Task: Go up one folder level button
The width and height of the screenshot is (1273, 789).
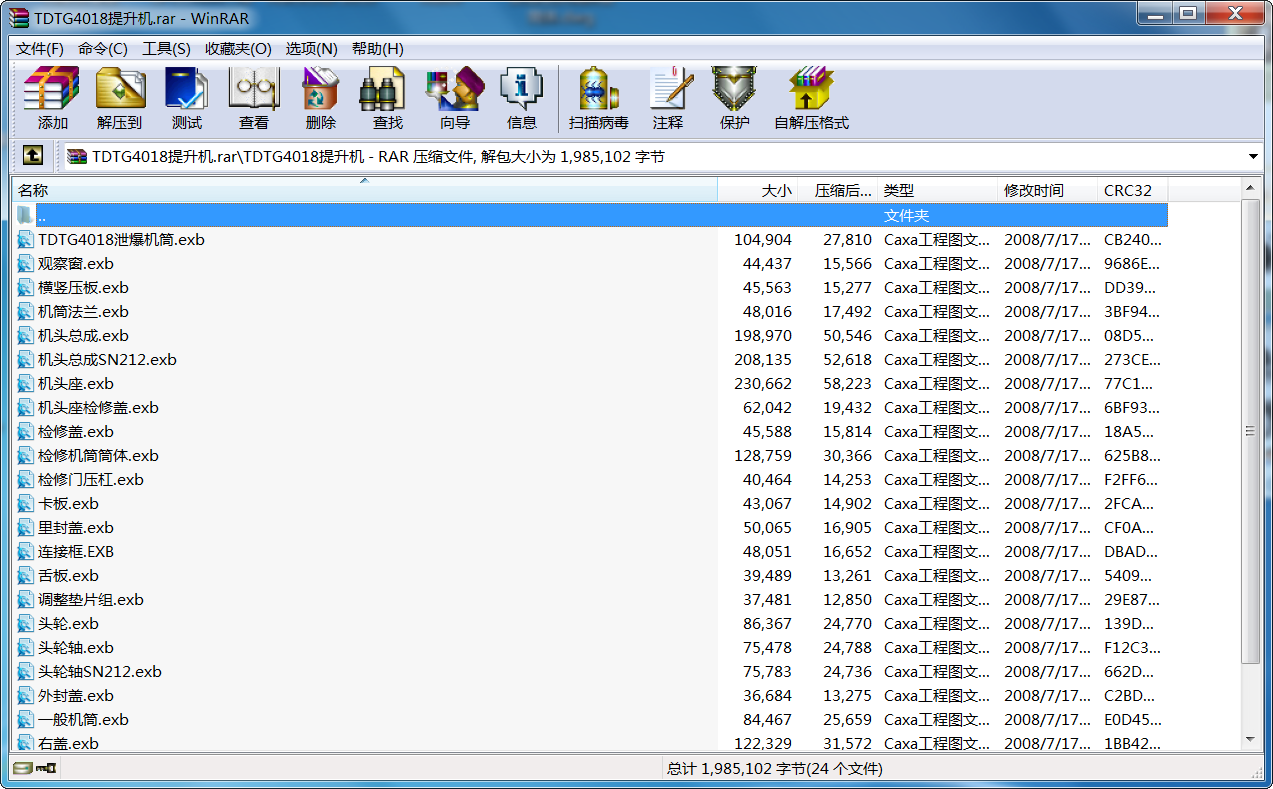Action: click(x=33, y=156)
